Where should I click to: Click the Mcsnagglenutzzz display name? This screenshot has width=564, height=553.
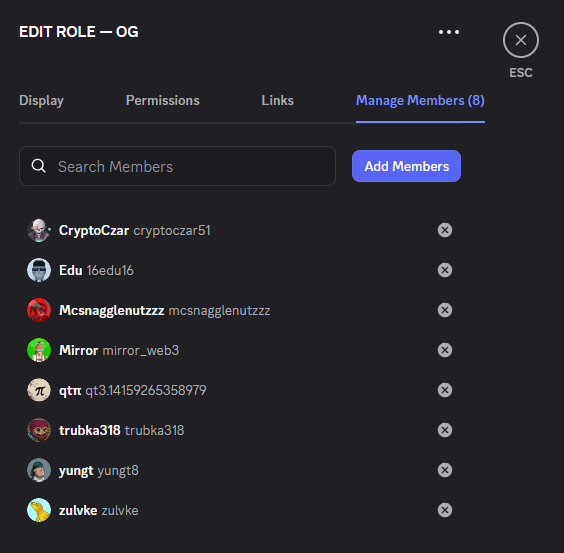[112, 311]
